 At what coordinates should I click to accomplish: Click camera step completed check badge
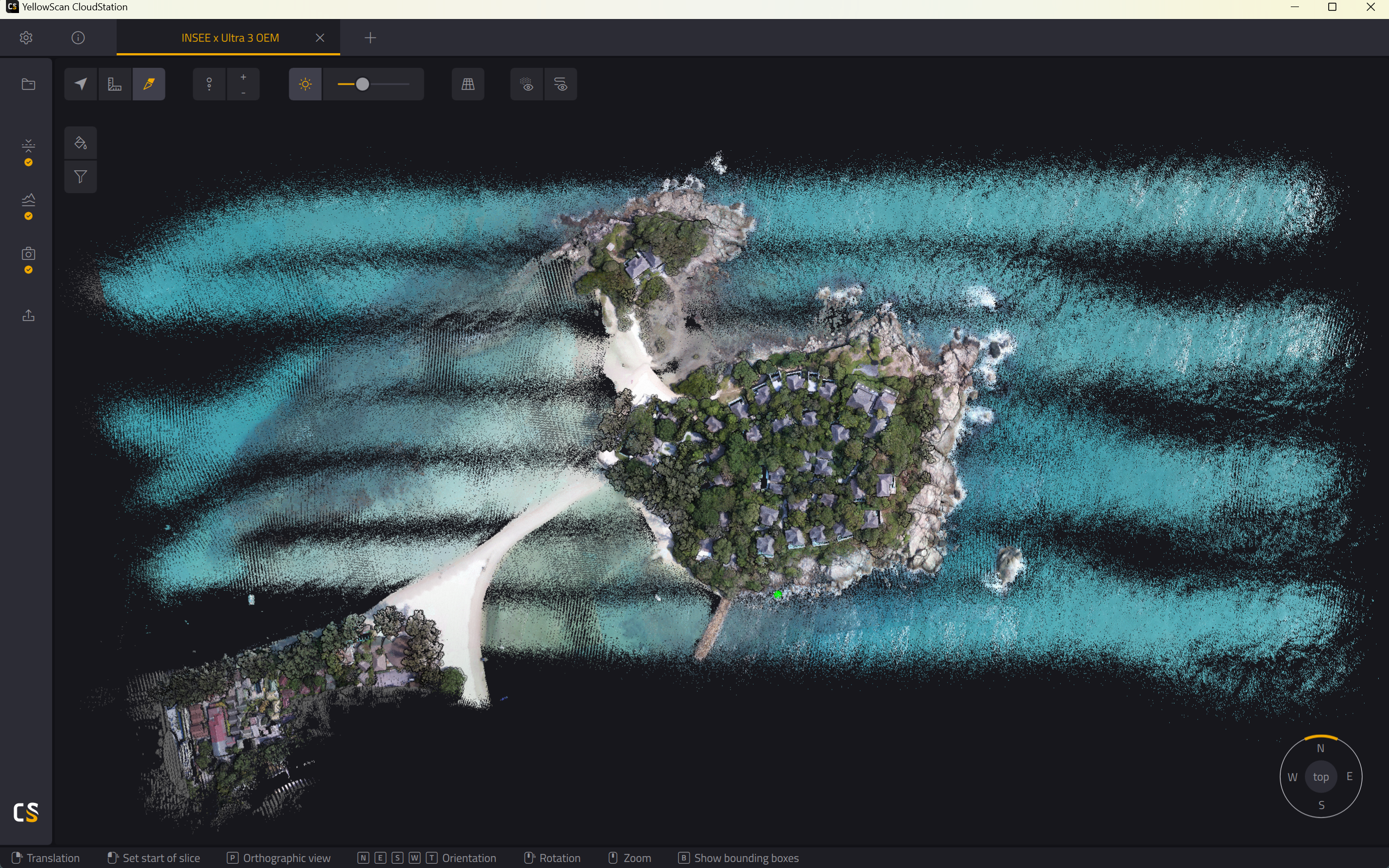click(x=28, y=270)
